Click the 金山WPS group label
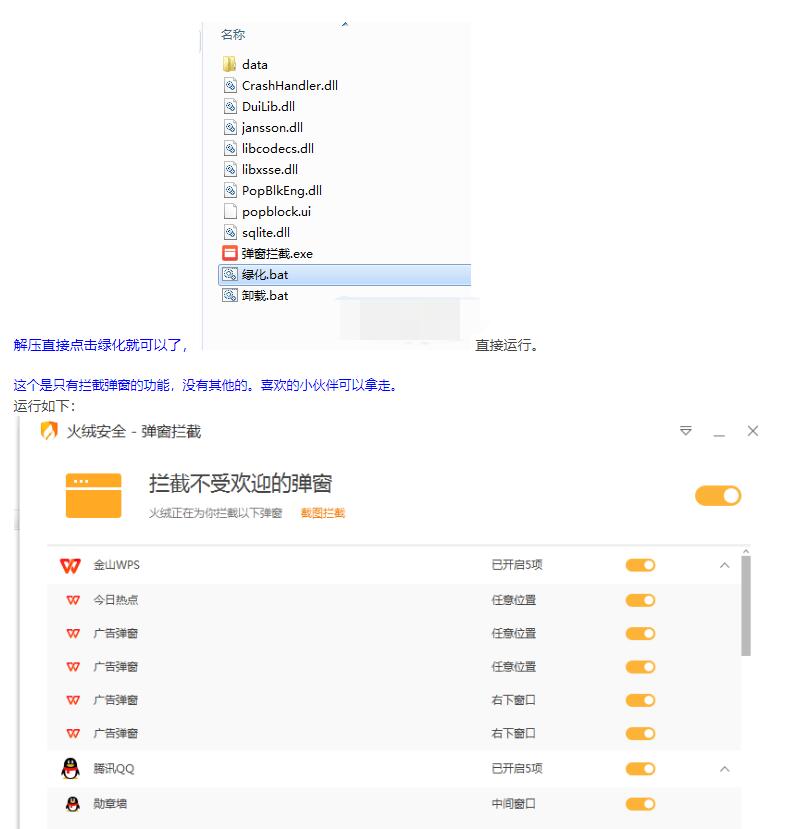 coord(116,565)
